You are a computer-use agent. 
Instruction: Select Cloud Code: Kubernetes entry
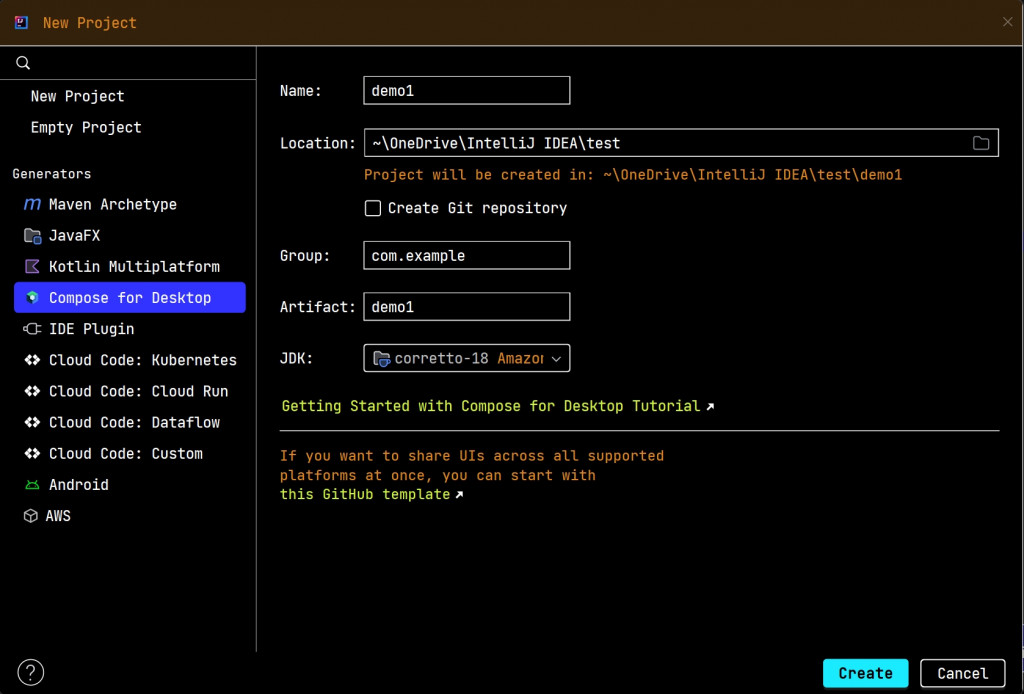click(x=142, y=360)
